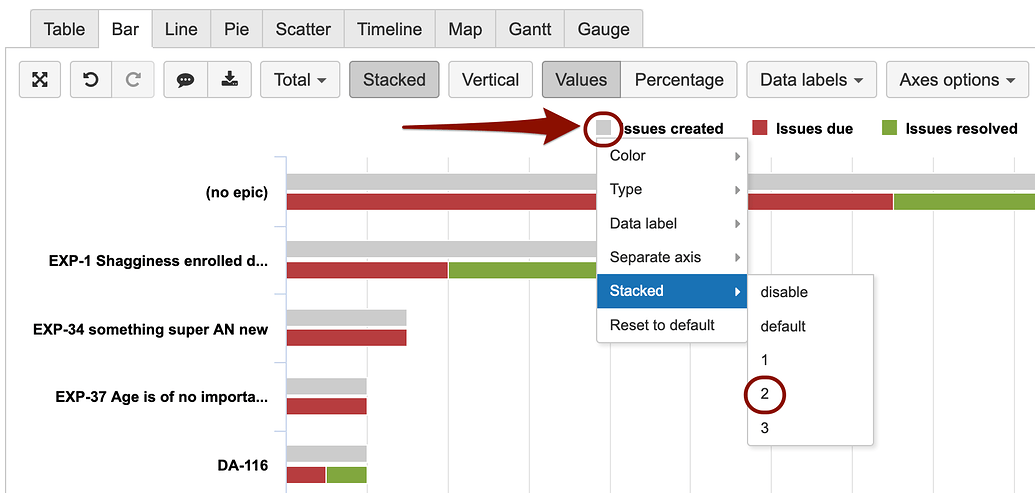Screen dimensions: 1035x493
Task: Click the undo arrow icon
Action: [x=91, y=80]
